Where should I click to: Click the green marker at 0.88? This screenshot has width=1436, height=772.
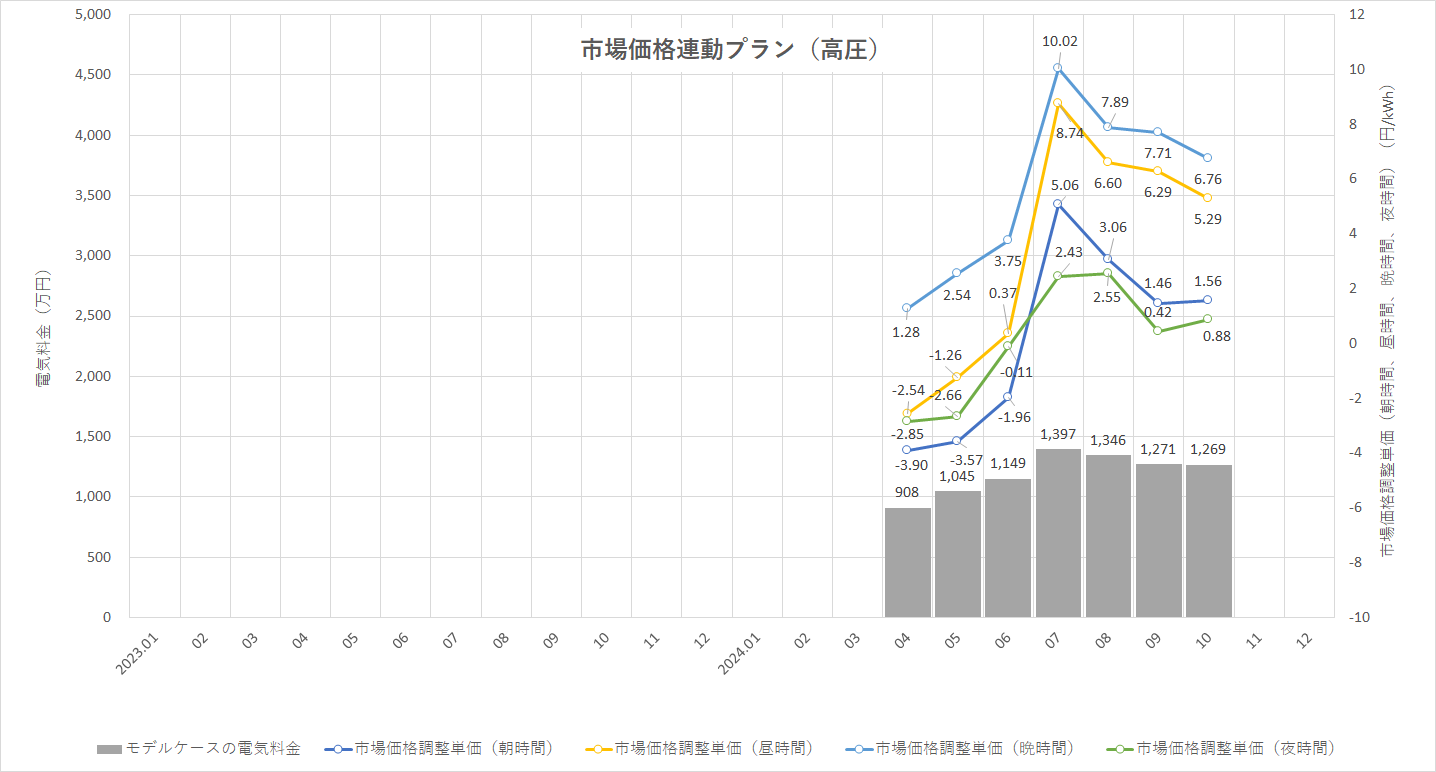tap(1207, 319)
